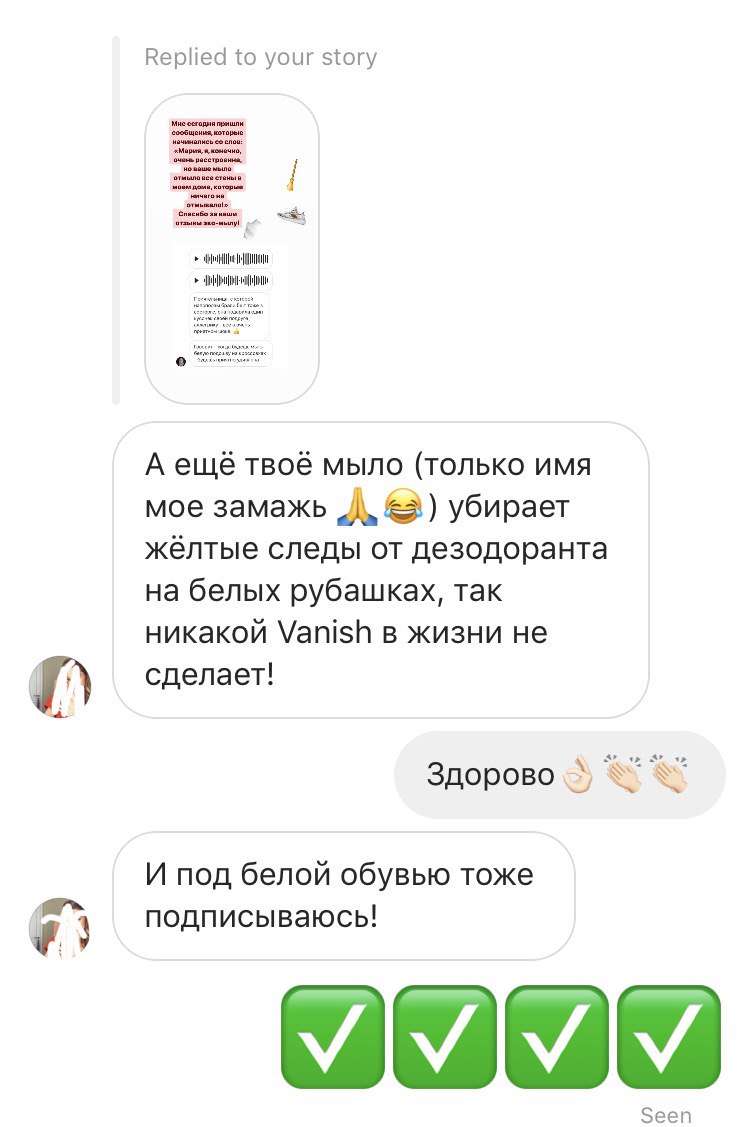Click the praying hands emoji

tap(357, 506)
